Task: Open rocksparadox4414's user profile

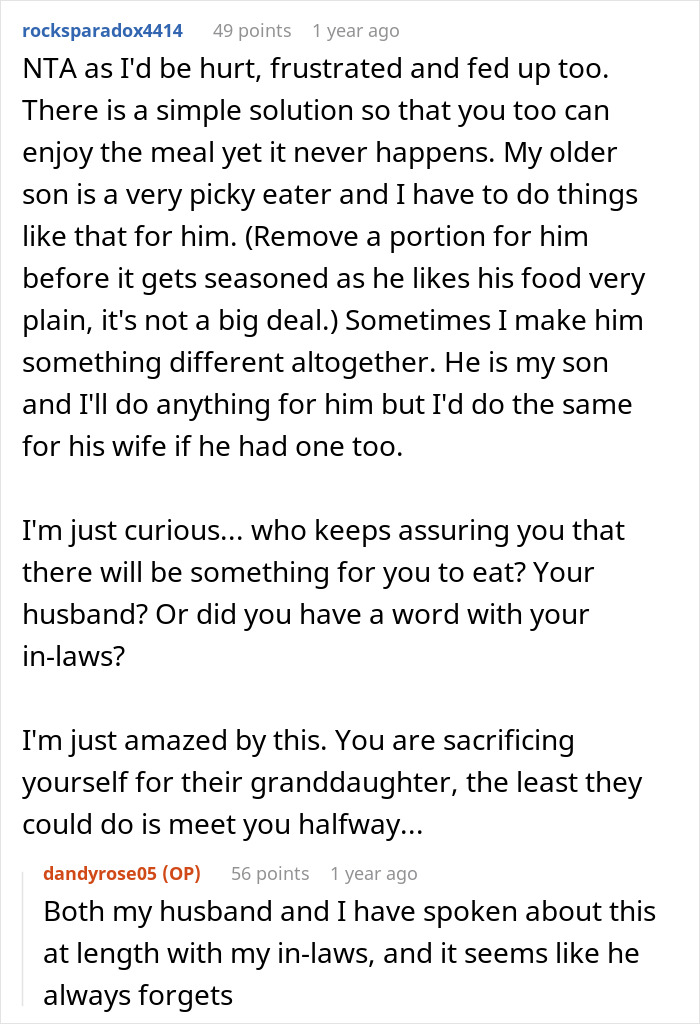Action: coord(102,31)
